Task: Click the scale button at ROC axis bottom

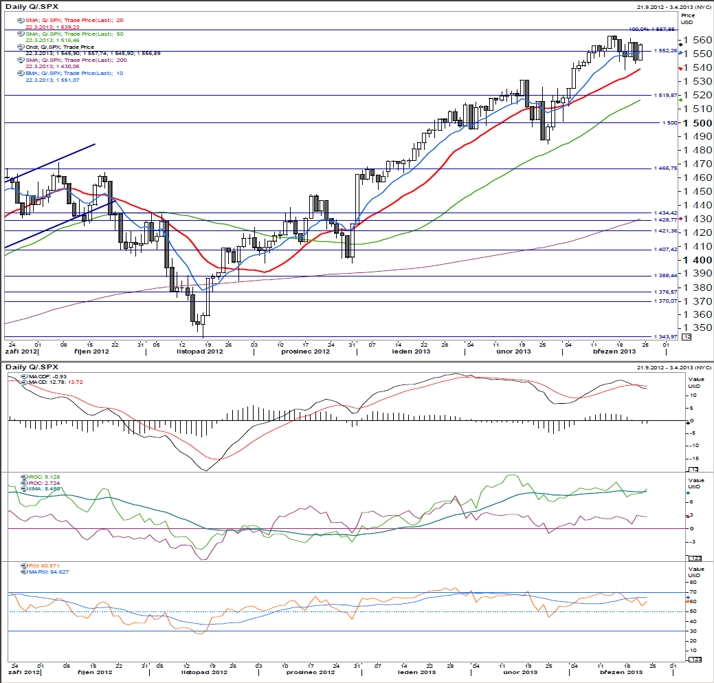Action: click(x=695, y=558)
